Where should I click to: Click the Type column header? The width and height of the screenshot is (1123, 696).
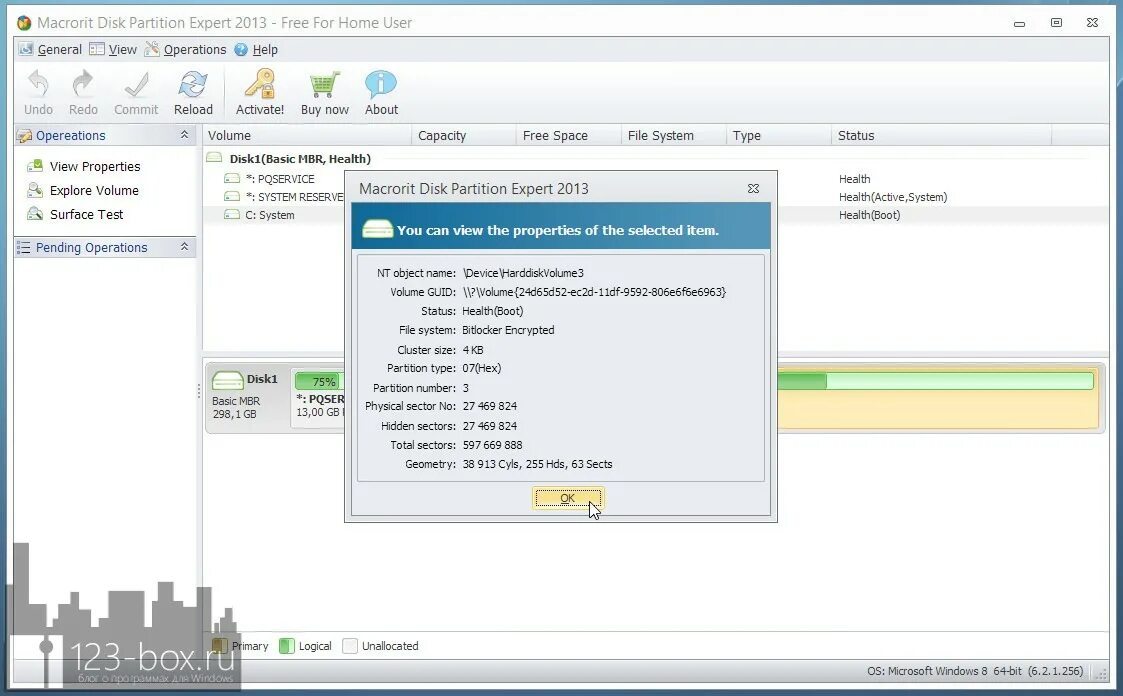pos(778,135)
